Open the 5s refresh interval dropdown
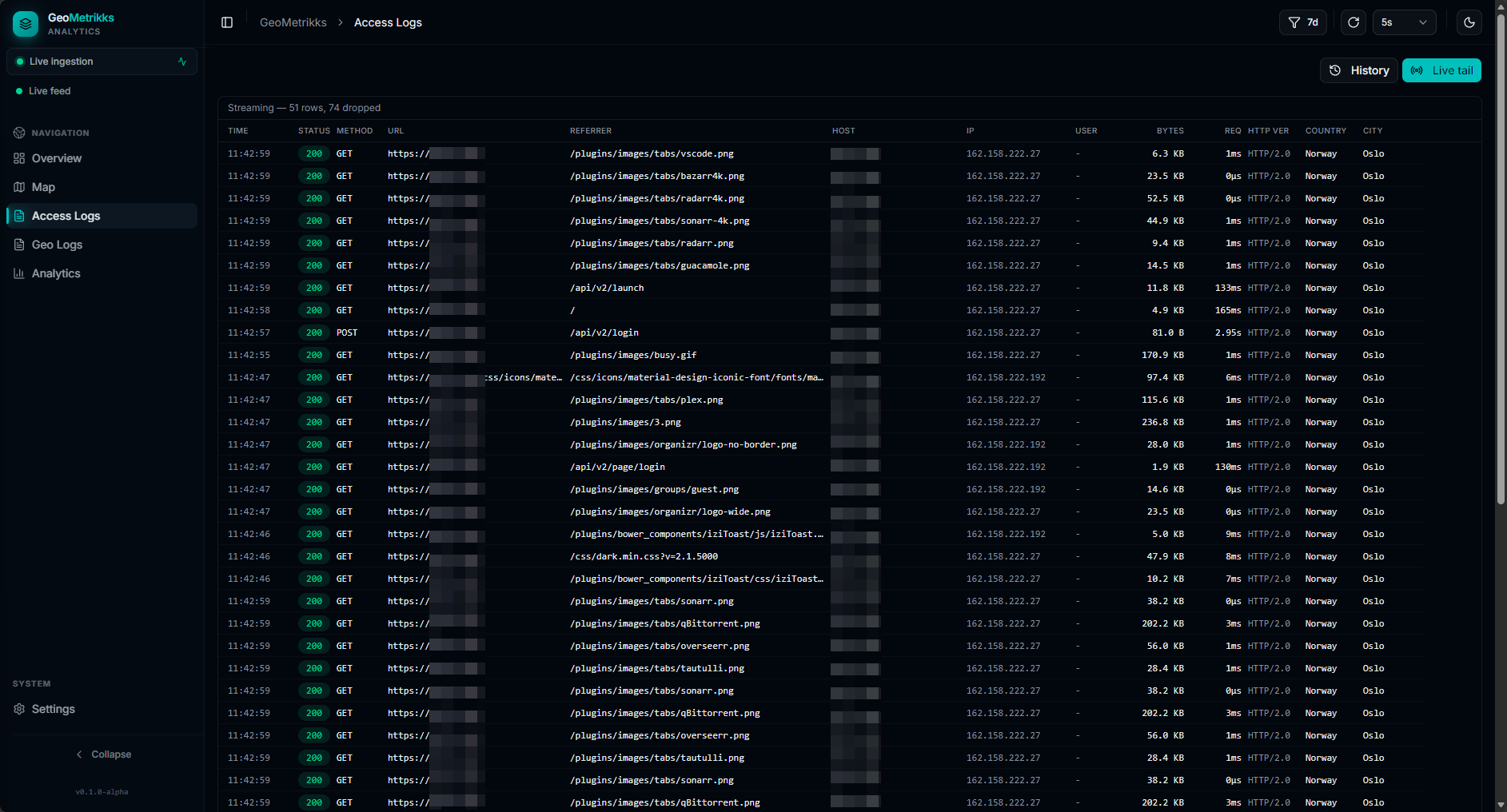 (x=1405, y=22)
